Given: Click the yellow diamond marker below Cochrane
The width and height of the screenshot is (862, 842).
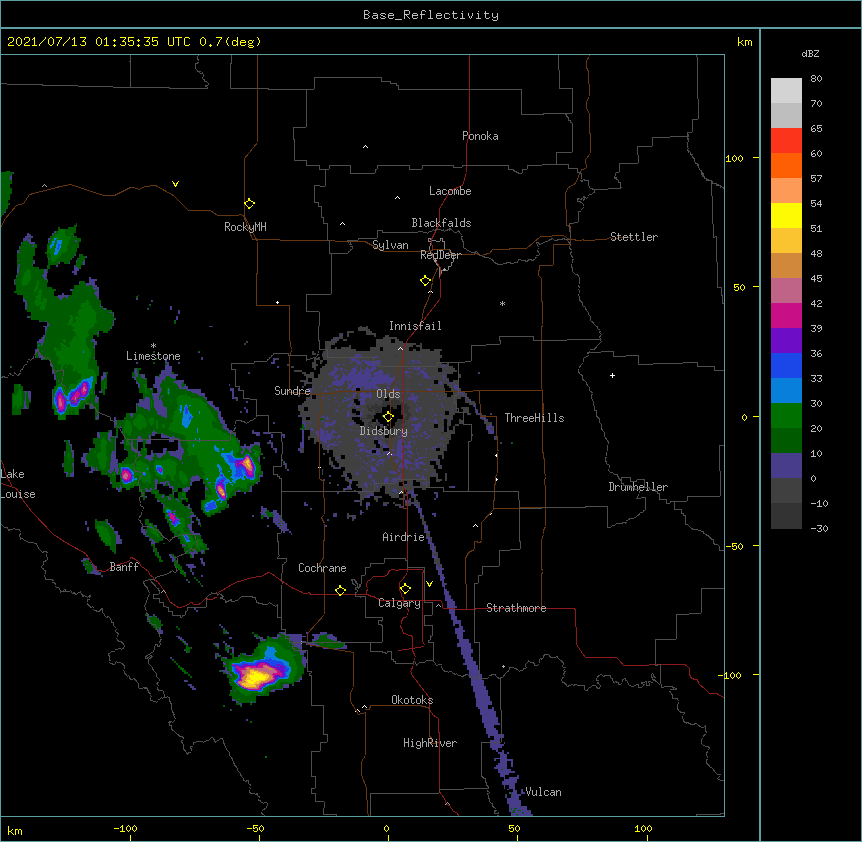Looking at the screenshot, I should tap(340, 590).
